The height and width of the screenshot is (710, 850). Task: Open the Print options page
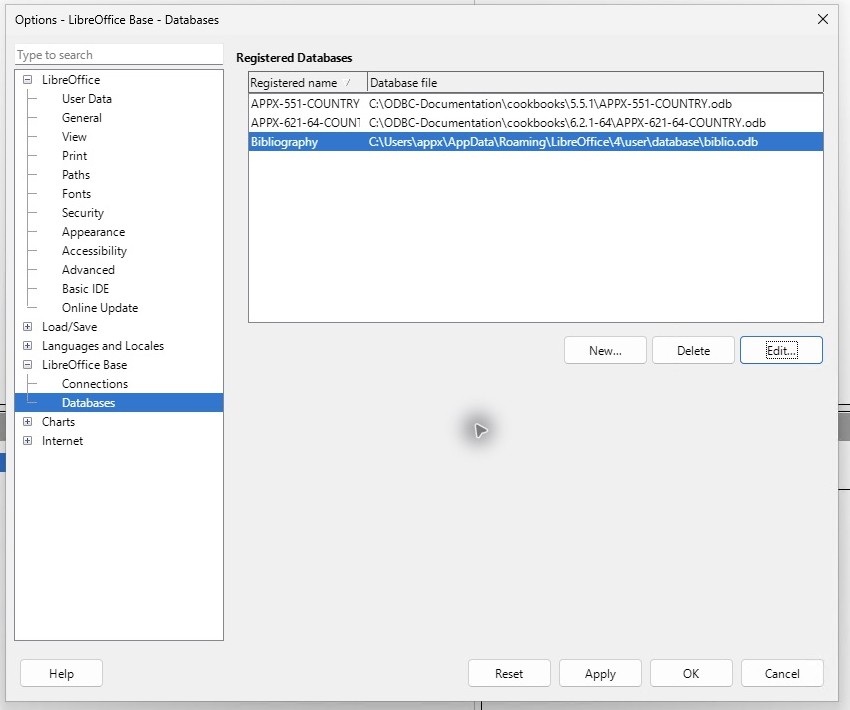click(74, 156)
